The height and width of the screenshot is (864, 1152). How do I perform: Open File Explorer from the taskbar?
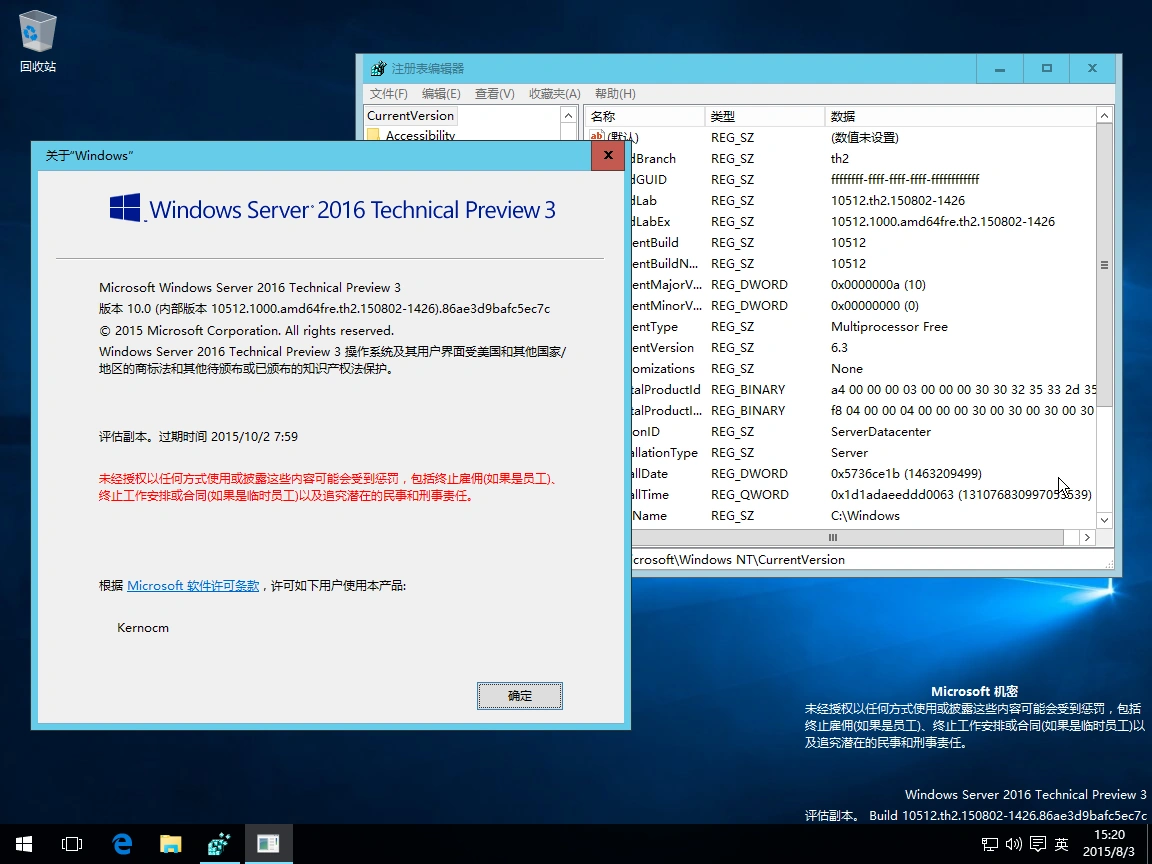point(170,843)
